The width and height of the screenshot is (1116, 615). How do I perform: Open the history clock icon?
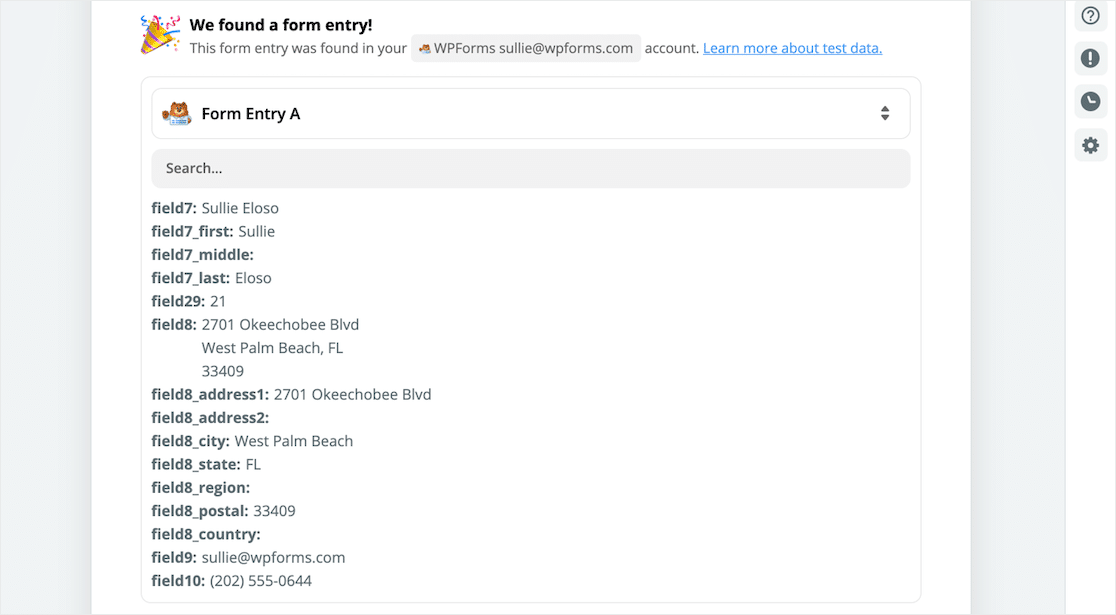pyautogui.click(x=1090, y=102)
